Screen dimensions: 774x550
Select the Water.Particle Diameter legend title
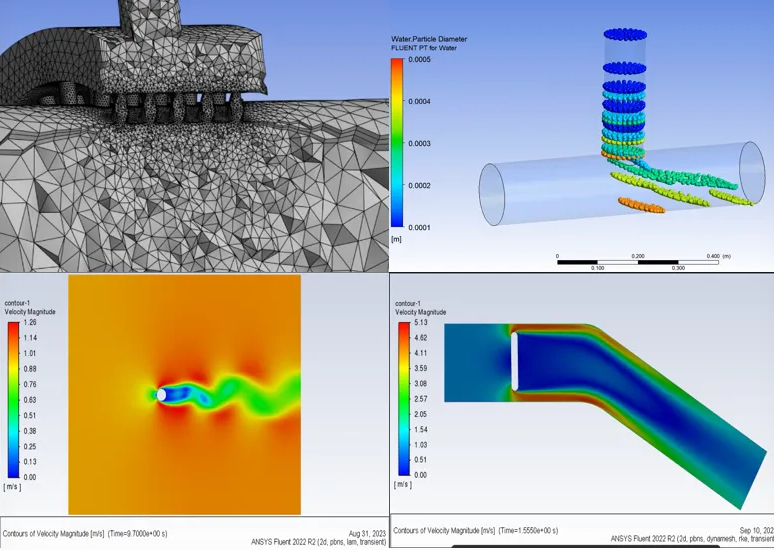point(428,39)
